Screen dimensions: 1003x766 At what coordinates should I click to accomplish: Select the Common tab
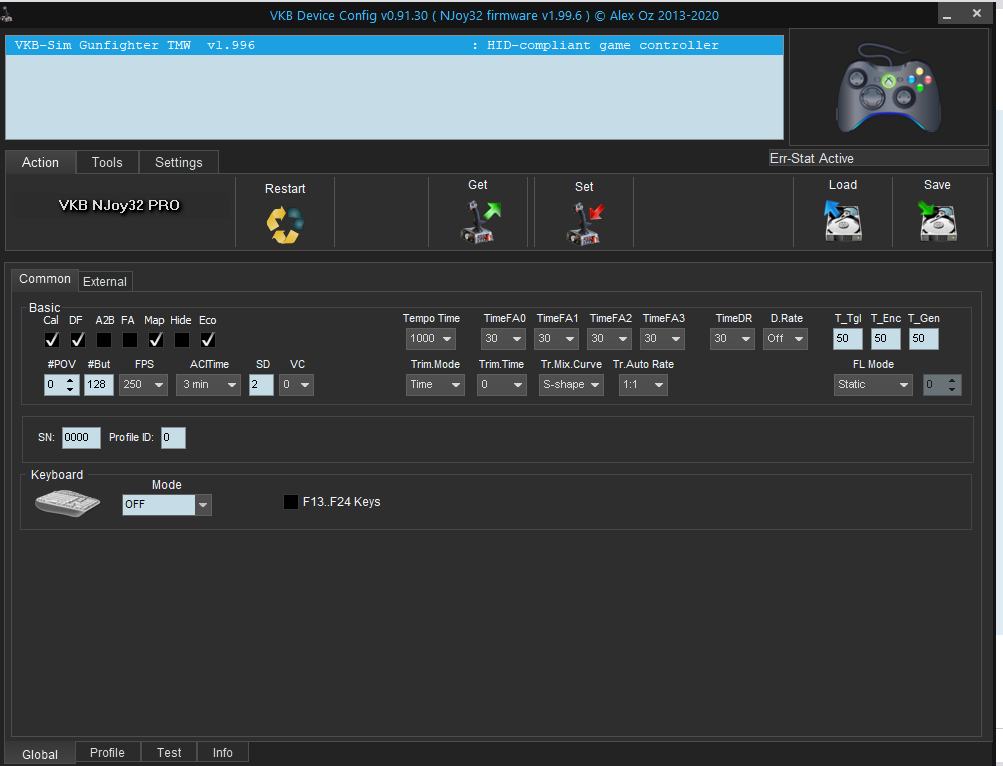45,279
